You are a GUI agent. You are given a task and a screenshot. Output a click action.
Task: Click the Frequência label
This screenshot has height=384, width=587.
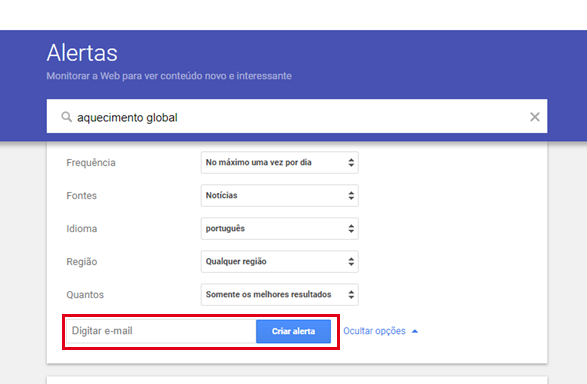pos(91,163)
